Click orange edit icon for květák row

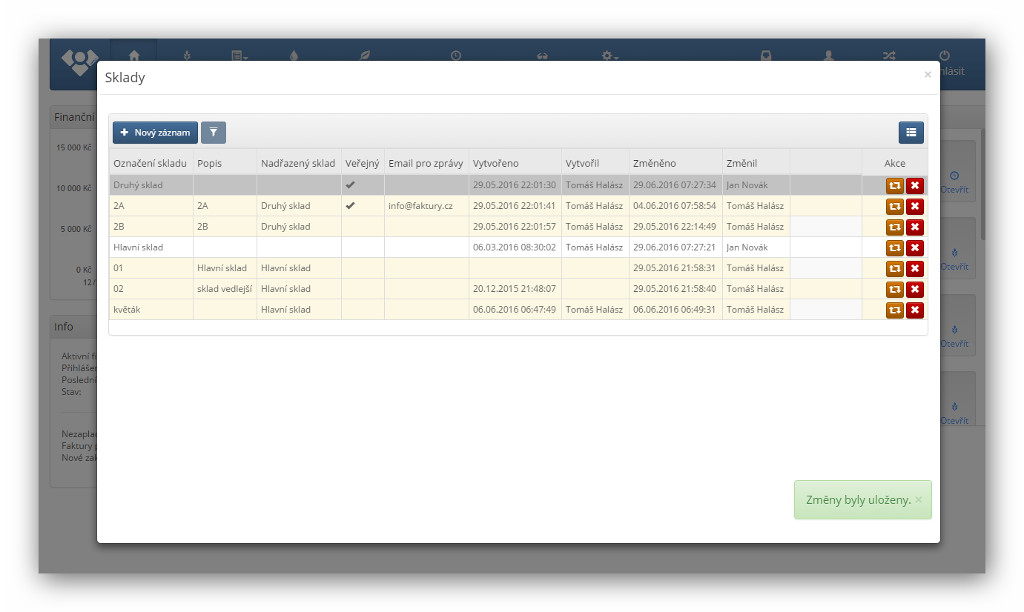894,310
